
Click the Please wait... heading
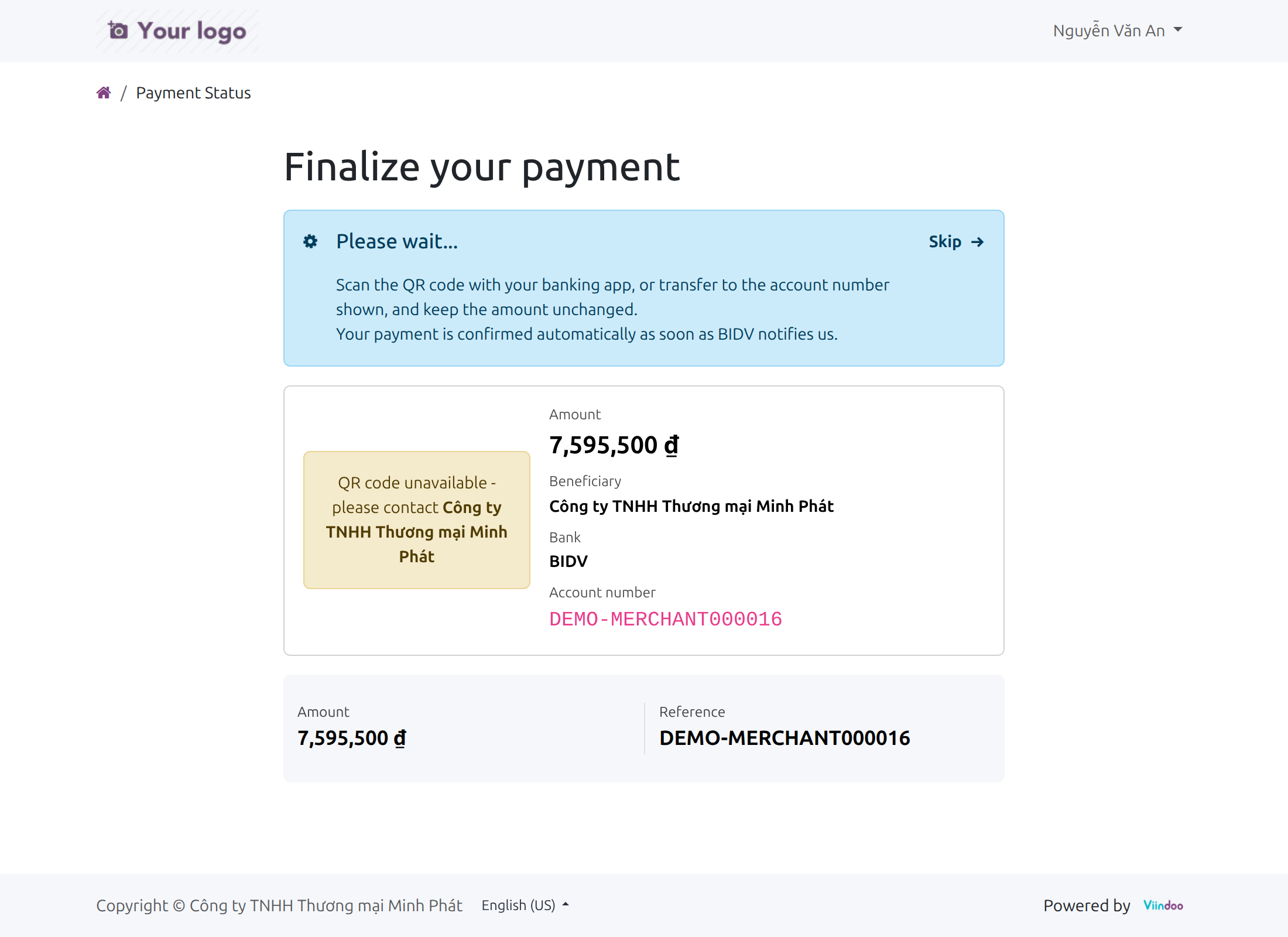tap(397, 241)
